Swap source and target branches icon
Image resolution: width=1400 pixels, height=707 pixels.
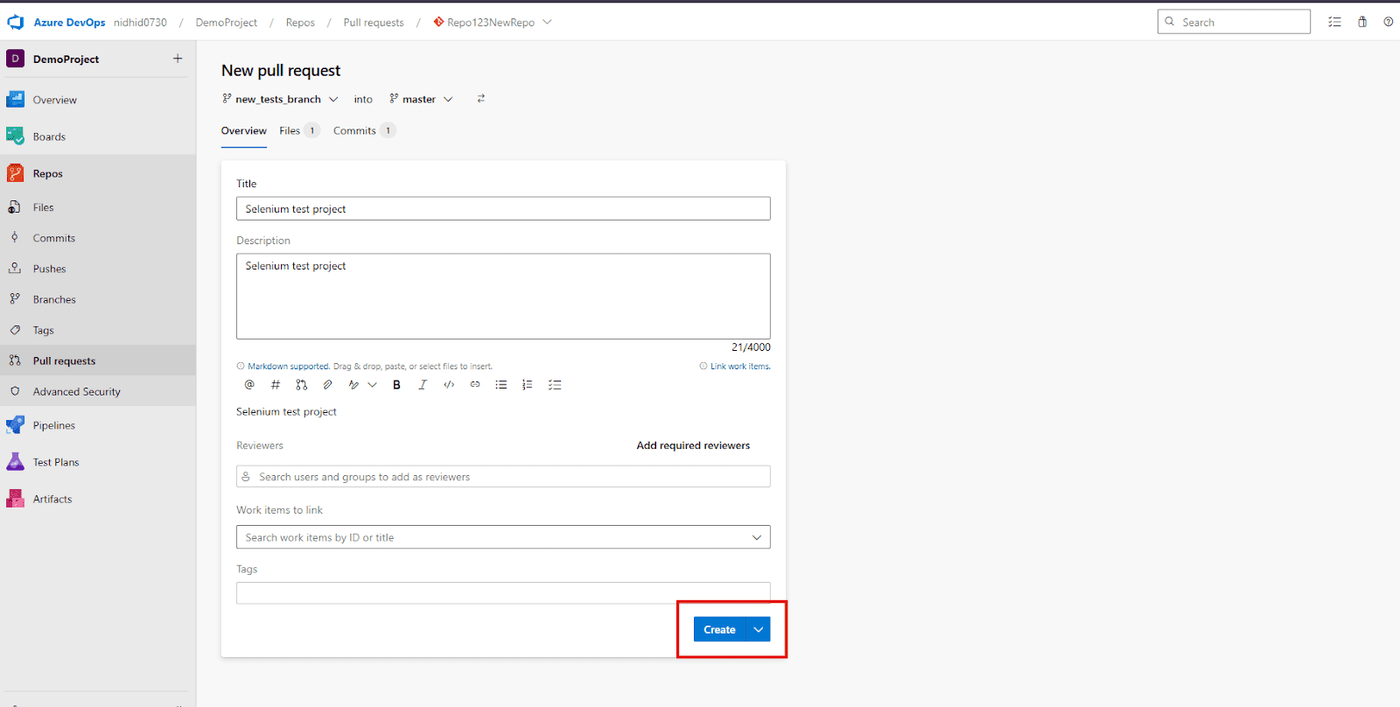[x=481, y=99]
